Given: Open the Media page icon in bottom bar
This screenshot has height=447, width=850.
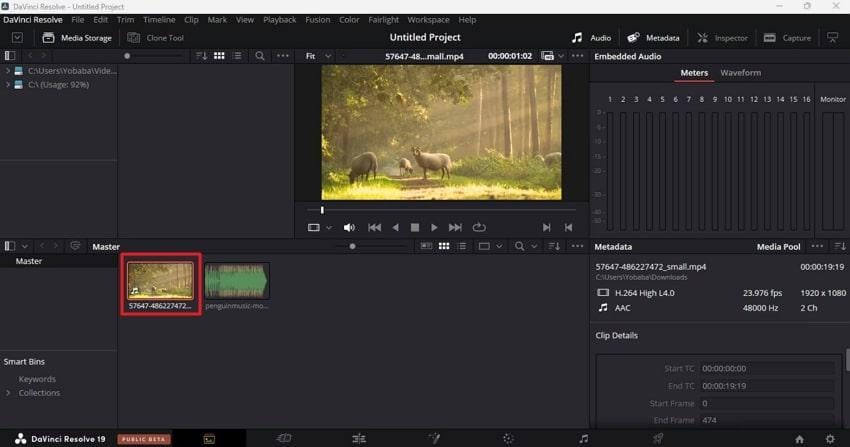Looking at the screenshot, I should (x=209, y=439).
